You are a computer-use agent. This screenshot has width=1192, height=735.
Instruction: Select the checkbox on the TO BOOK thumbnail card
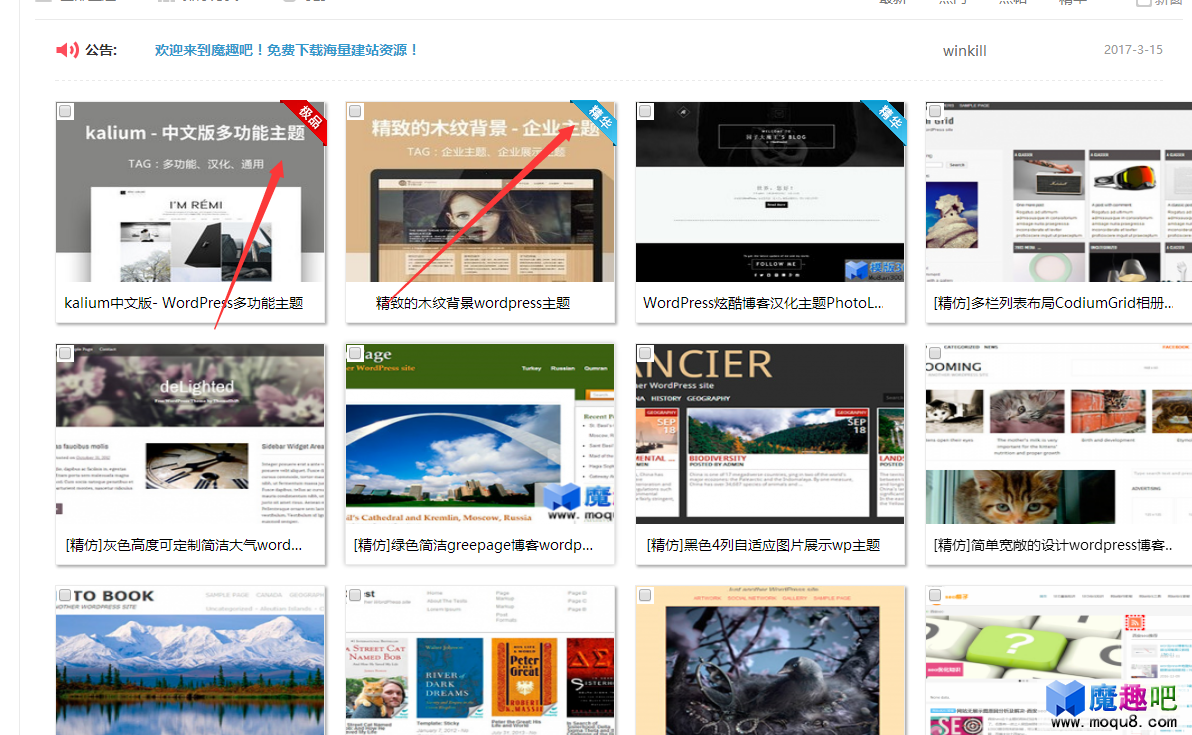pos(65,595)
